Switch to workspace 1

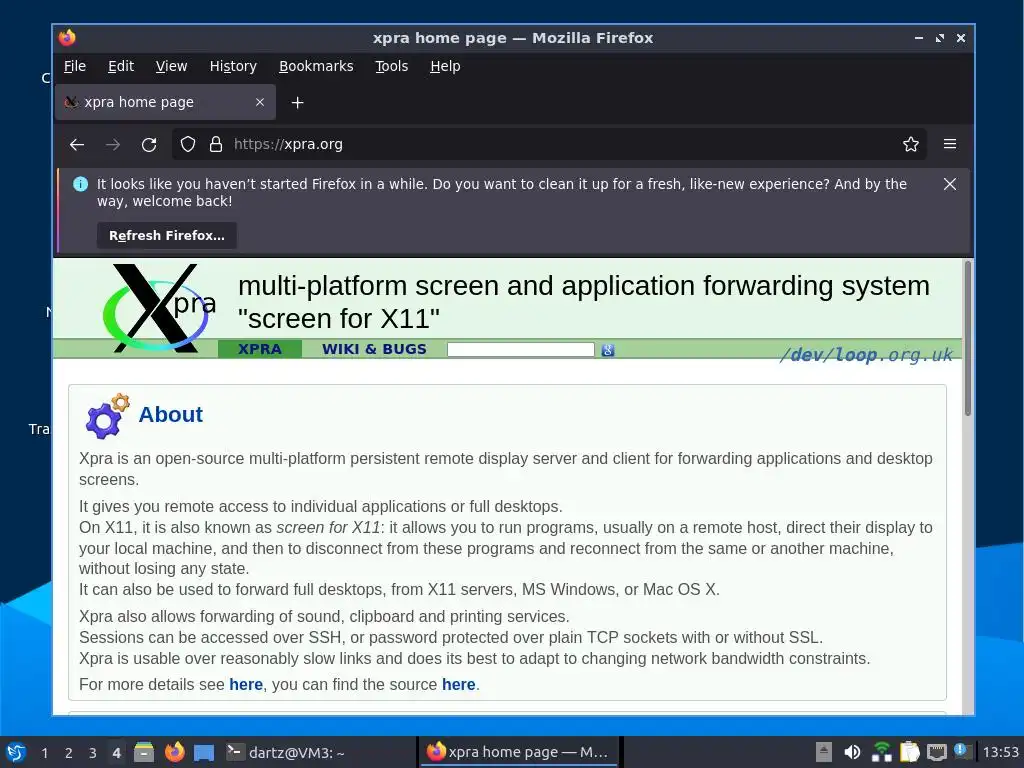click(44, 753)
